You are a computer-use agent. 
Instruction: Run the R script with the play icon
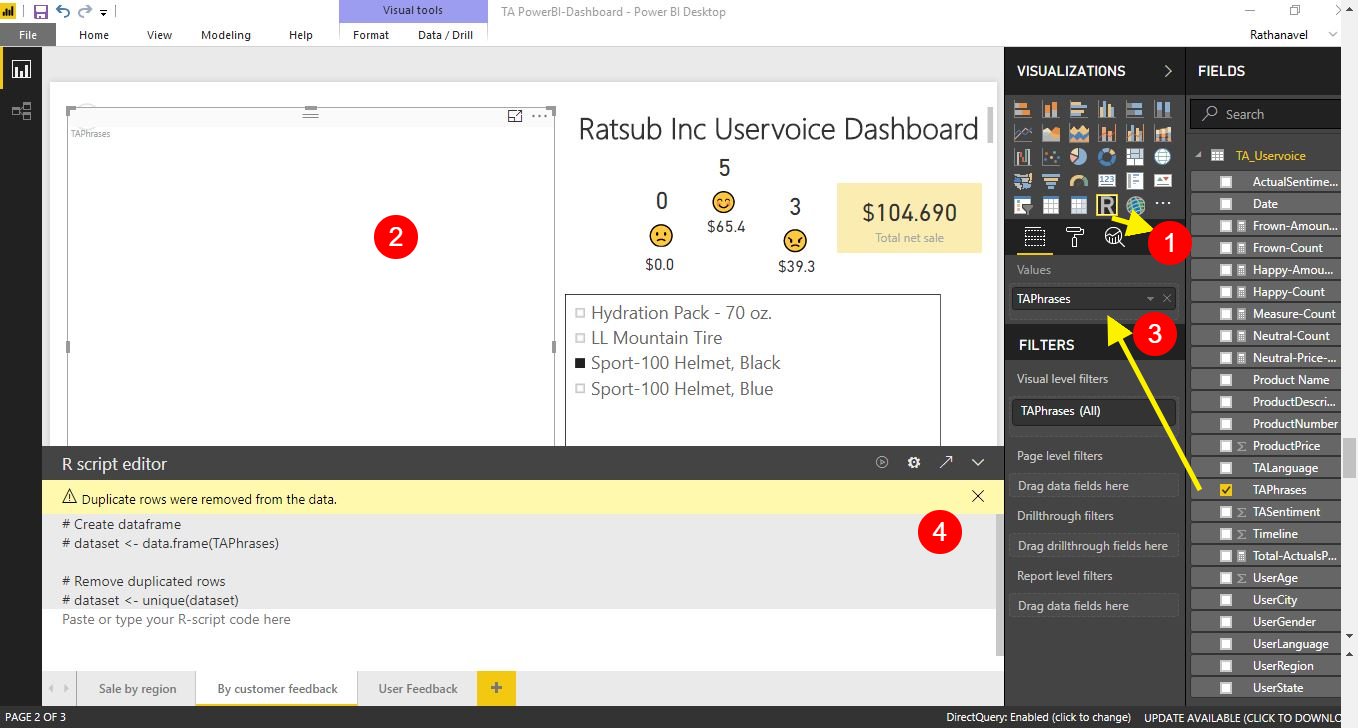[881, 462]
